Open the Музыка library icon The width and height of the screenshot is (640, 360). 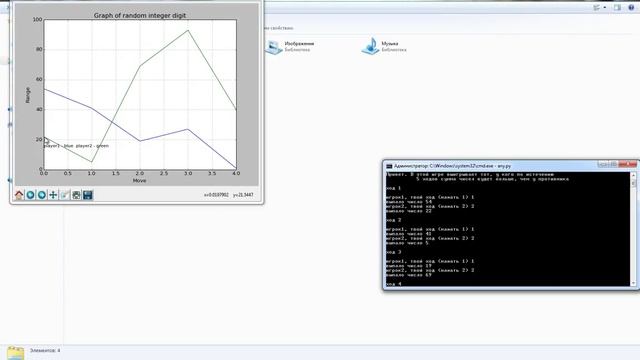coord(370,46)
